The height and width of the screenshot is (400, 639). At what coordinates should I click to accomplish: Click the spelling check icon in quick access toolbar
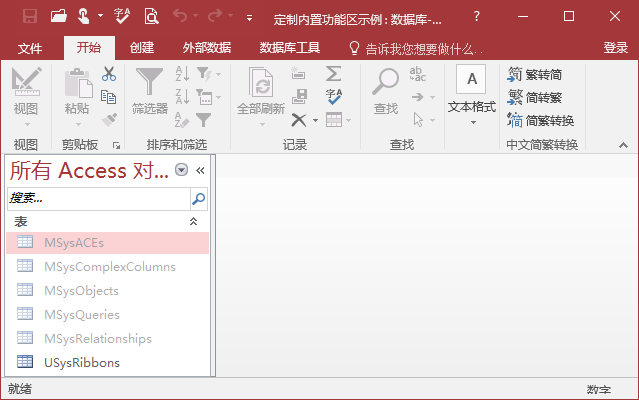tap(121, 17)
